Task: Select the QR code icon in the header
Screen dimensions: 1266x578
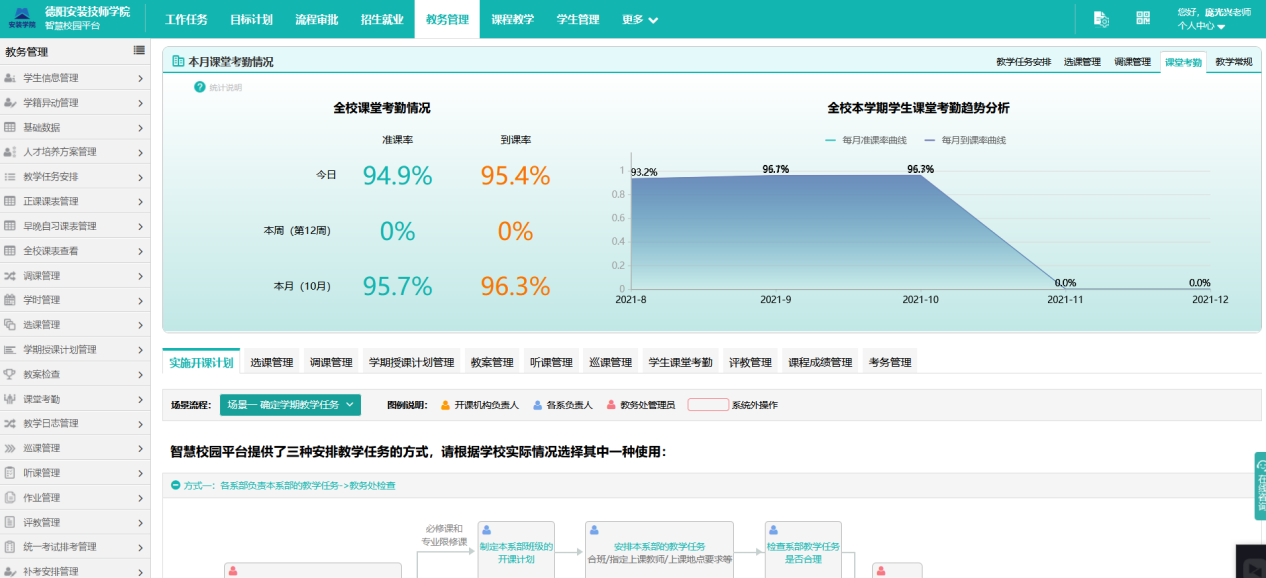Action: 1142,17
